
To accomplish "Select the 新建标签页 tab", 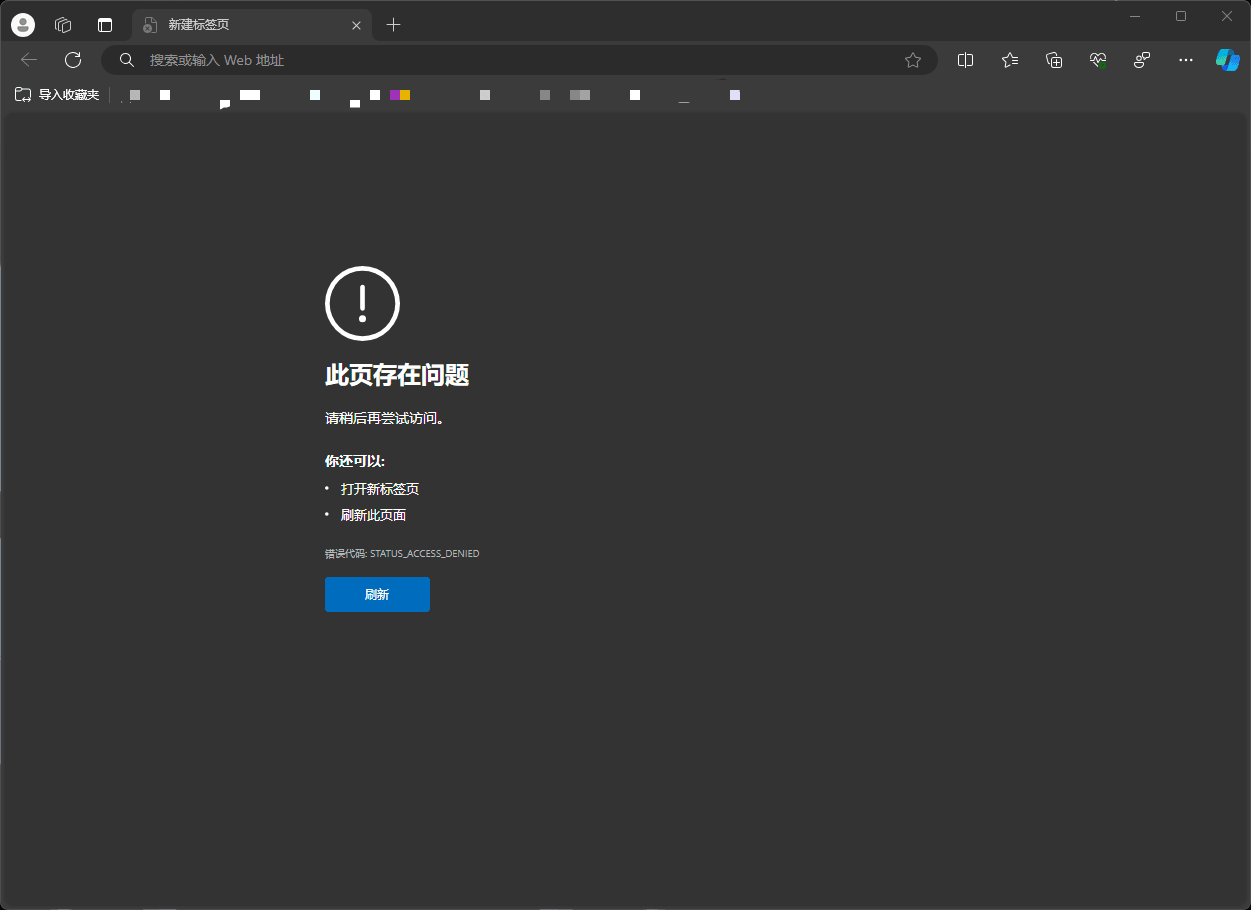I will (x=252, y=25).
